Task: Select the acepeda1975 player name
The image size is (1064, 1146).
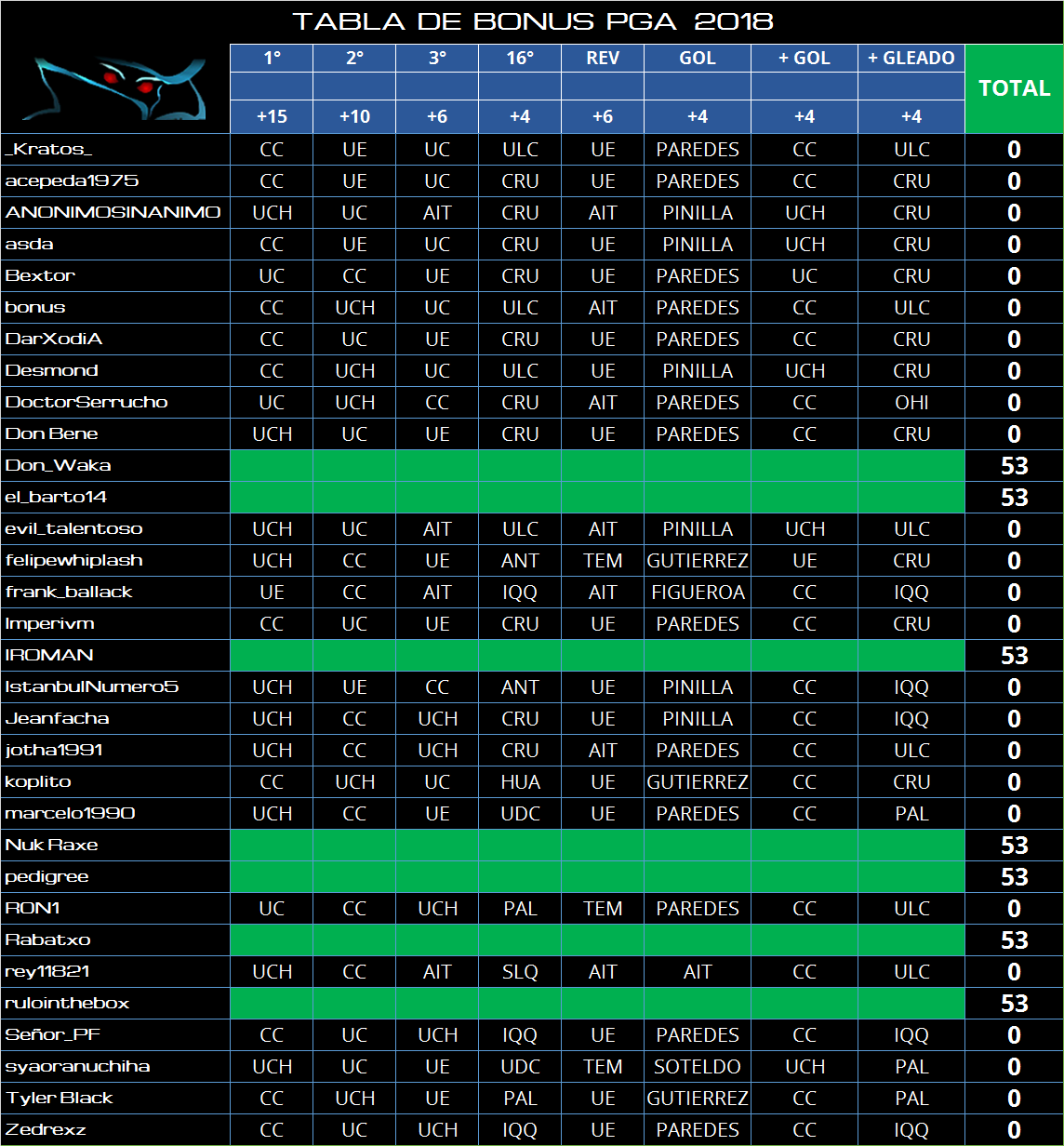Action: click(x=73, y=181)
